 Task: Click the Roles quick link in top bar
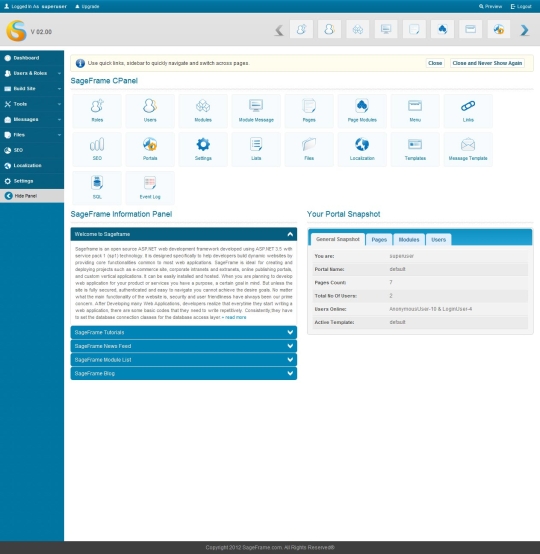tap(301, 29)
